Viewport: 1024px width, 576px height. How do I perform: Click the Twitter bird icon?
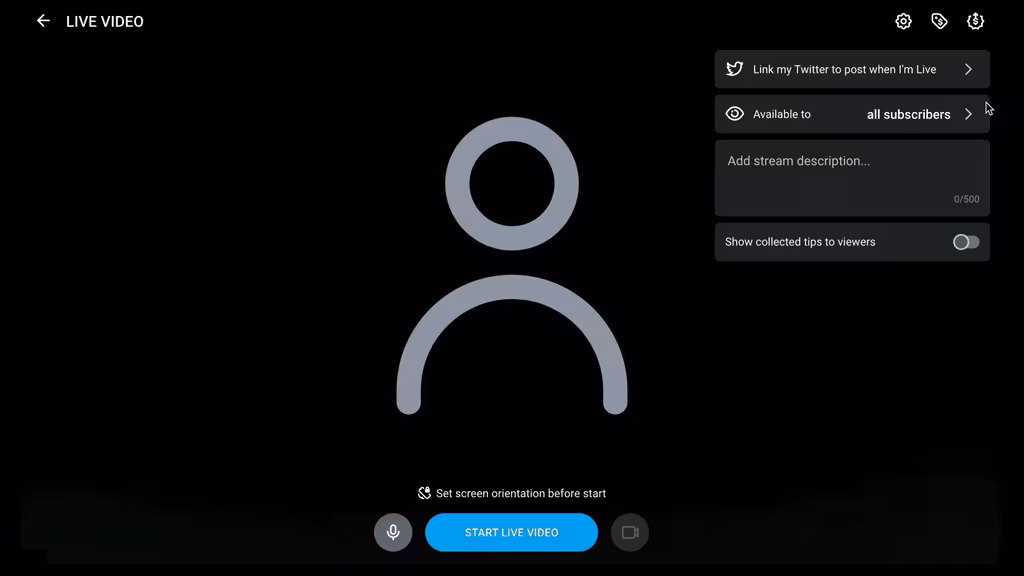[735, 69]
